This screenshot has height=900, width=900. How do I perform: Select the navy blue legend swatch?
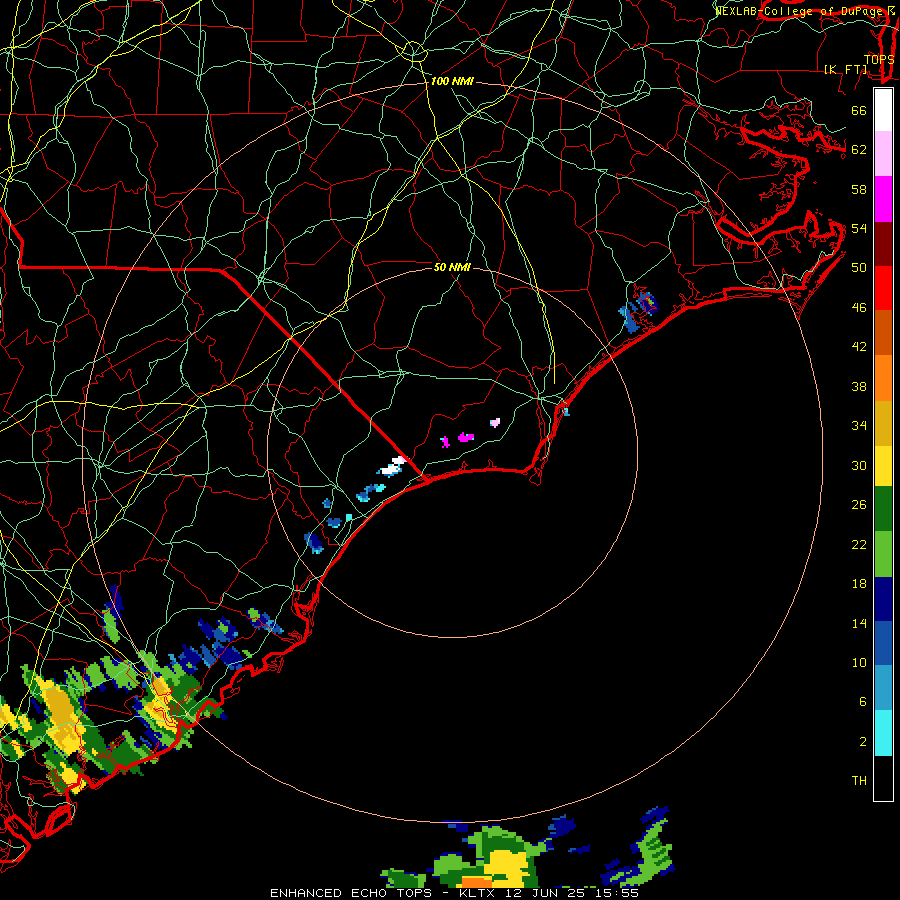883,599
